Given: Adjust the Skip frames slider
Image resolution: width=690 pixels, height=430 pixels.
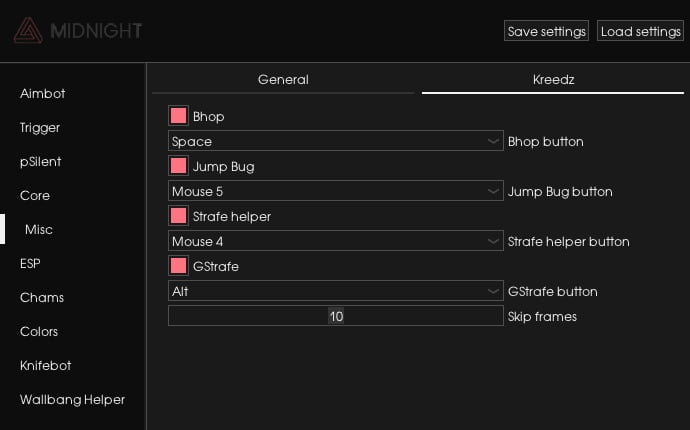Looking at the screenshot, I should [x=336, y=316].
